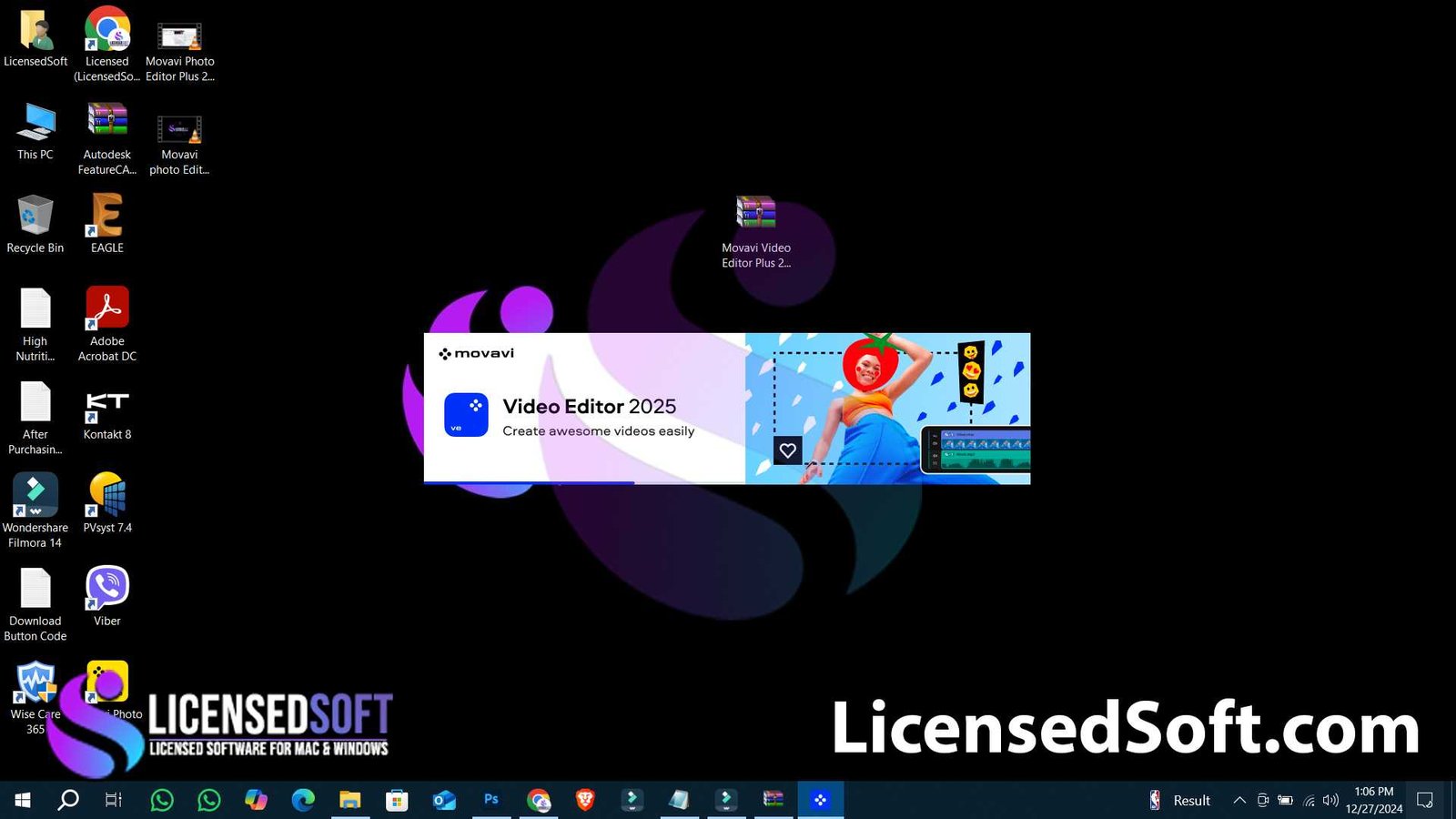Check battery status in the tray

[x=1285, y=800]
